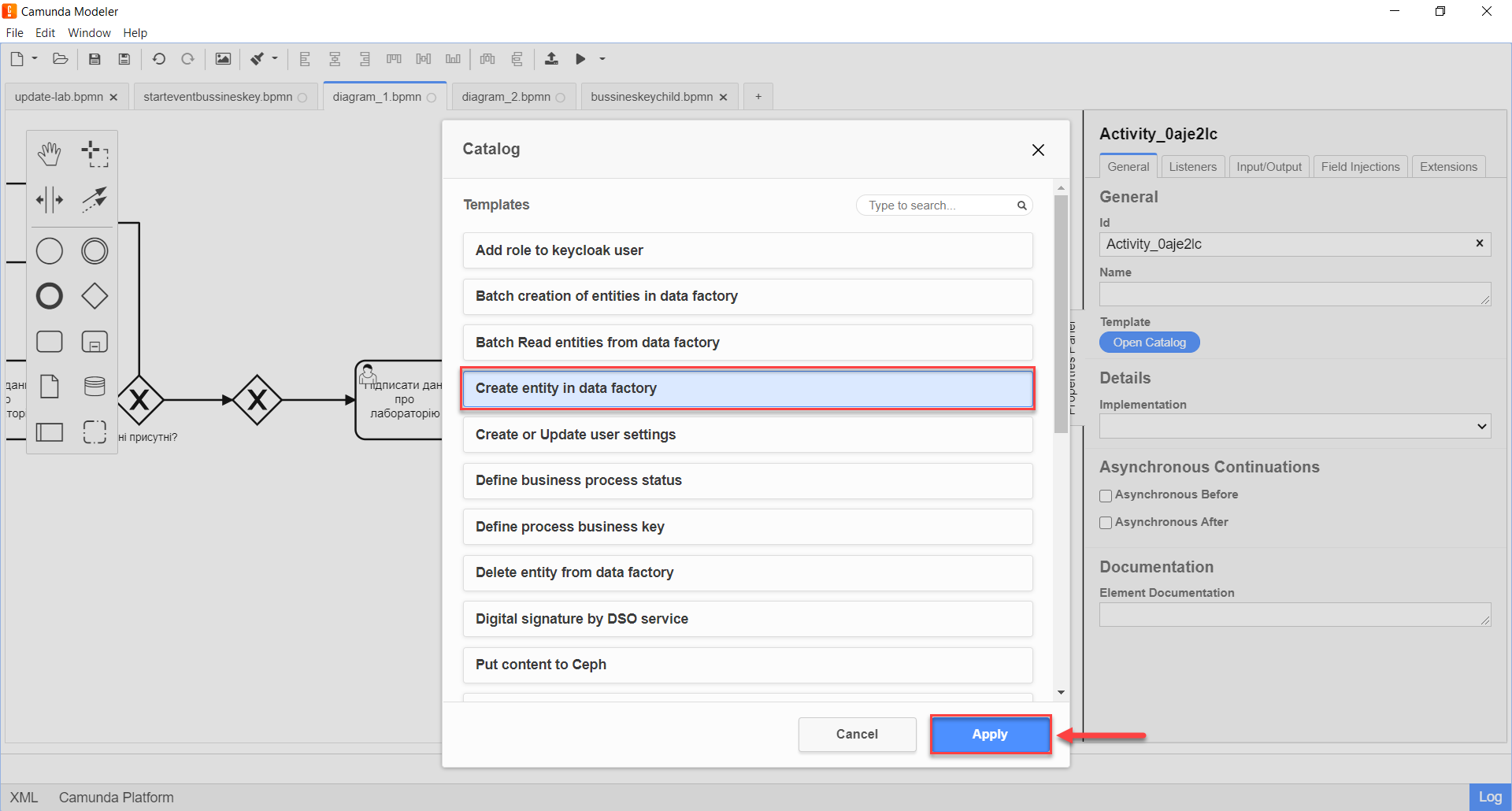Select 'Digital signature by DSO service' template

747,619
